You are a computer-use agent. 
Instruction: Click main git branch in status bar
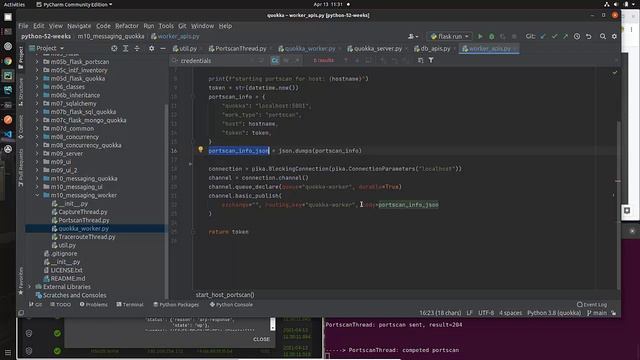pyautogui.click(x=597, y=313)
